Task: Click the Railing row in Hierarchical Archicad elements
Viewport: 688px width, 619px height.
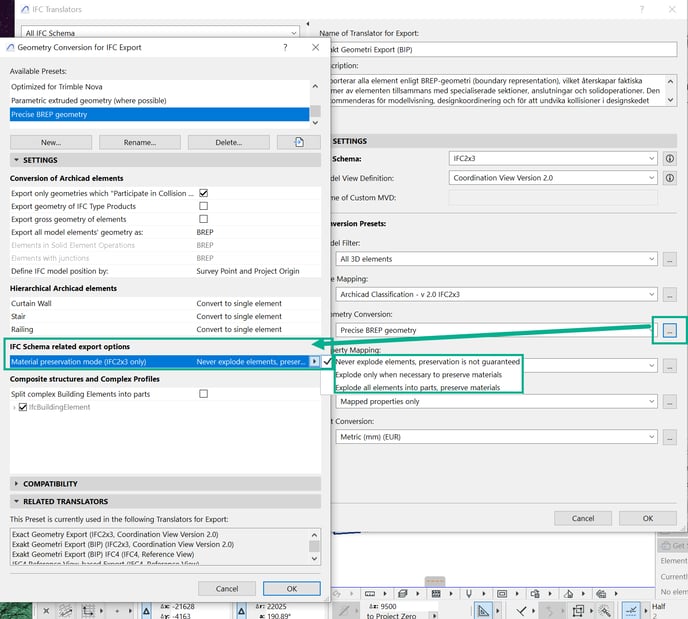Action: (x=165, y=329)
